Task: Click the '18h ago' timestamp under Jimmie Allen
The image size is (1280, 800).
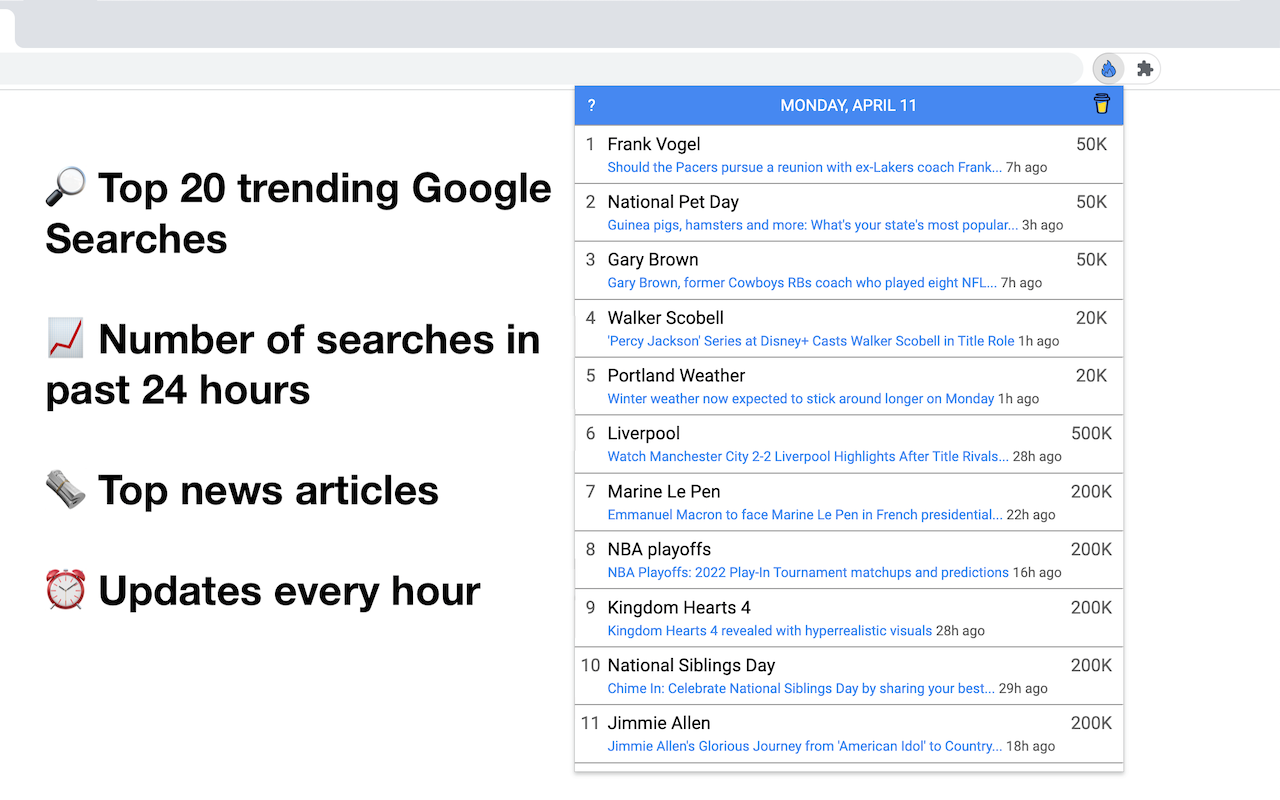Action: point(1031,747)
